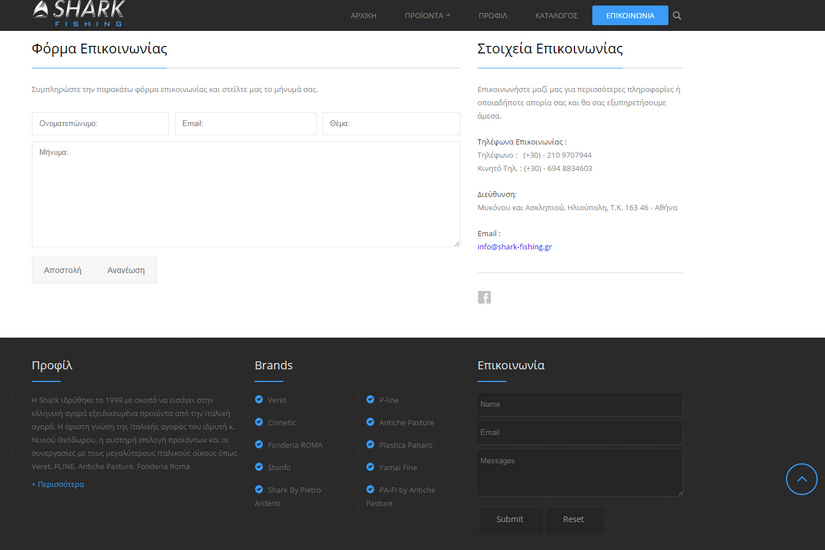
Task: Open the ΚΑΤΑΛΟΓΟΣ menu item
Action: (x=556, y=16)
